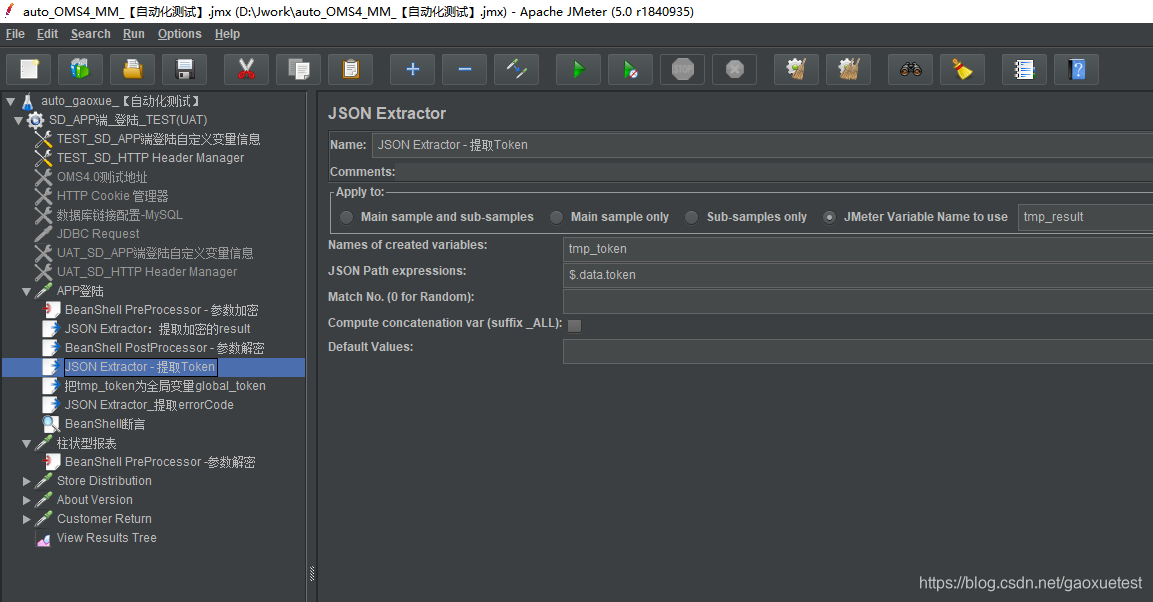Click the Reset Search icon

coord(963,70)
